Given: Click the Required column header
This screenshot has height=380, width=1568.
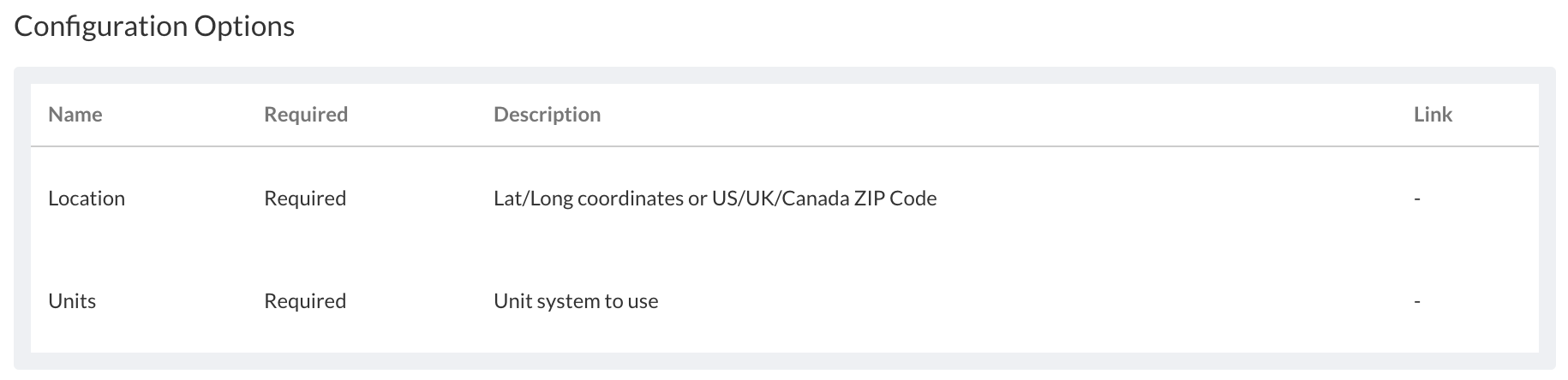Looking at the screenshot, I should 306,115.
